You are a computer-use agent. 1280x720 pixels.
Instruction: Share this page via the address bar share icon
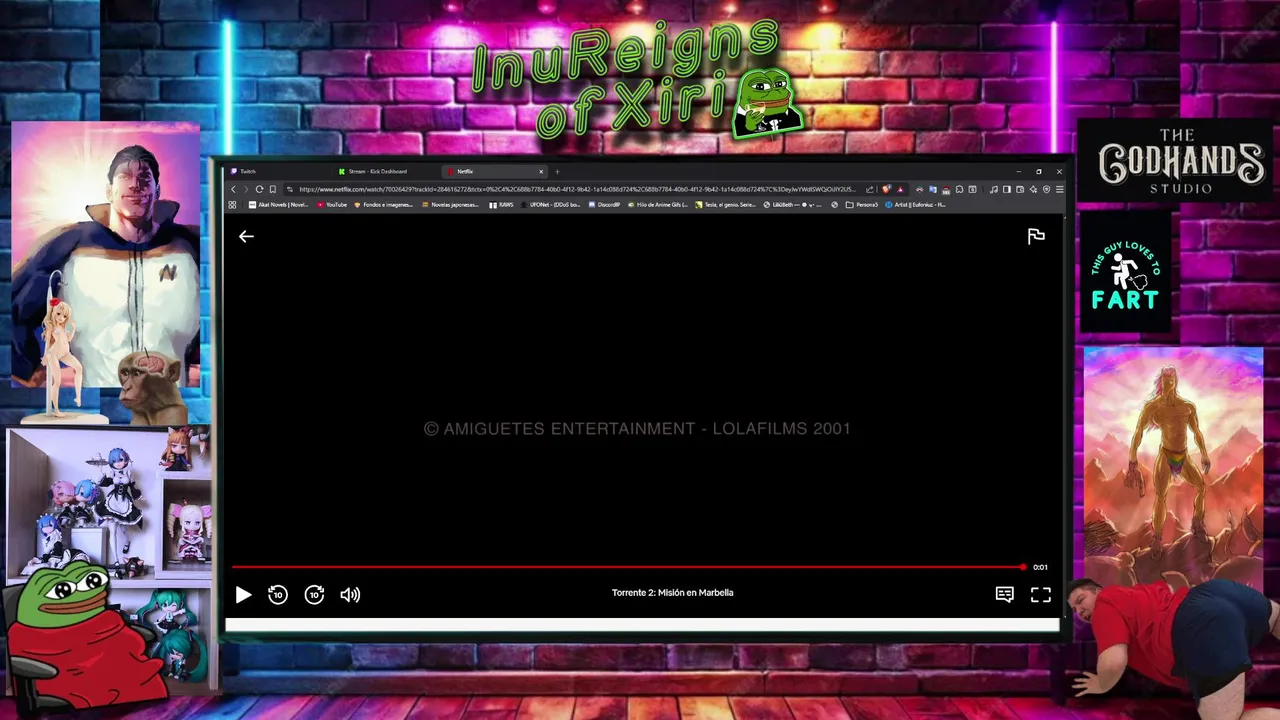[870, 189]
